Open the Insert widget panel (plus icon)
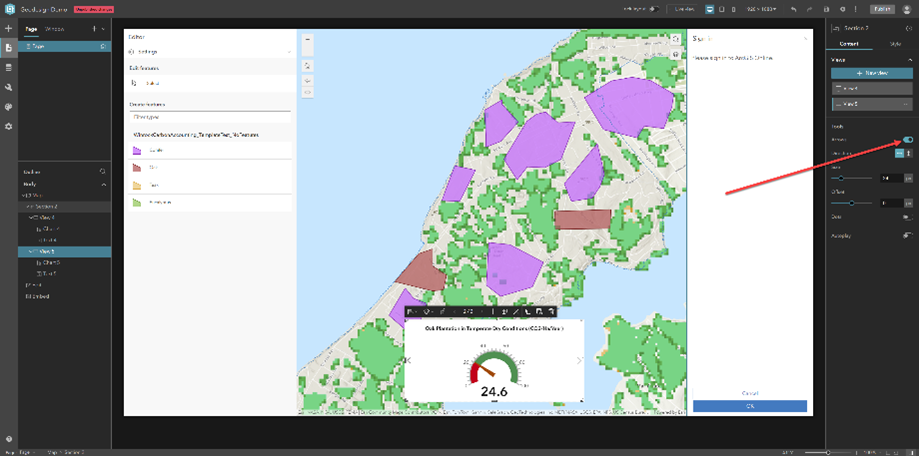This screenshot has height=456, width=919. tap(8, 28)
